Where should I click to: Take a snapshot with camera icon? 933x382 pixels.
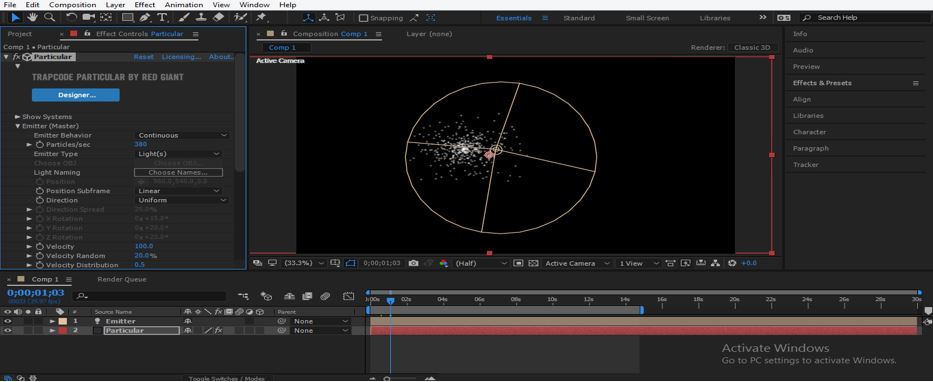click(x=414, y=263)
